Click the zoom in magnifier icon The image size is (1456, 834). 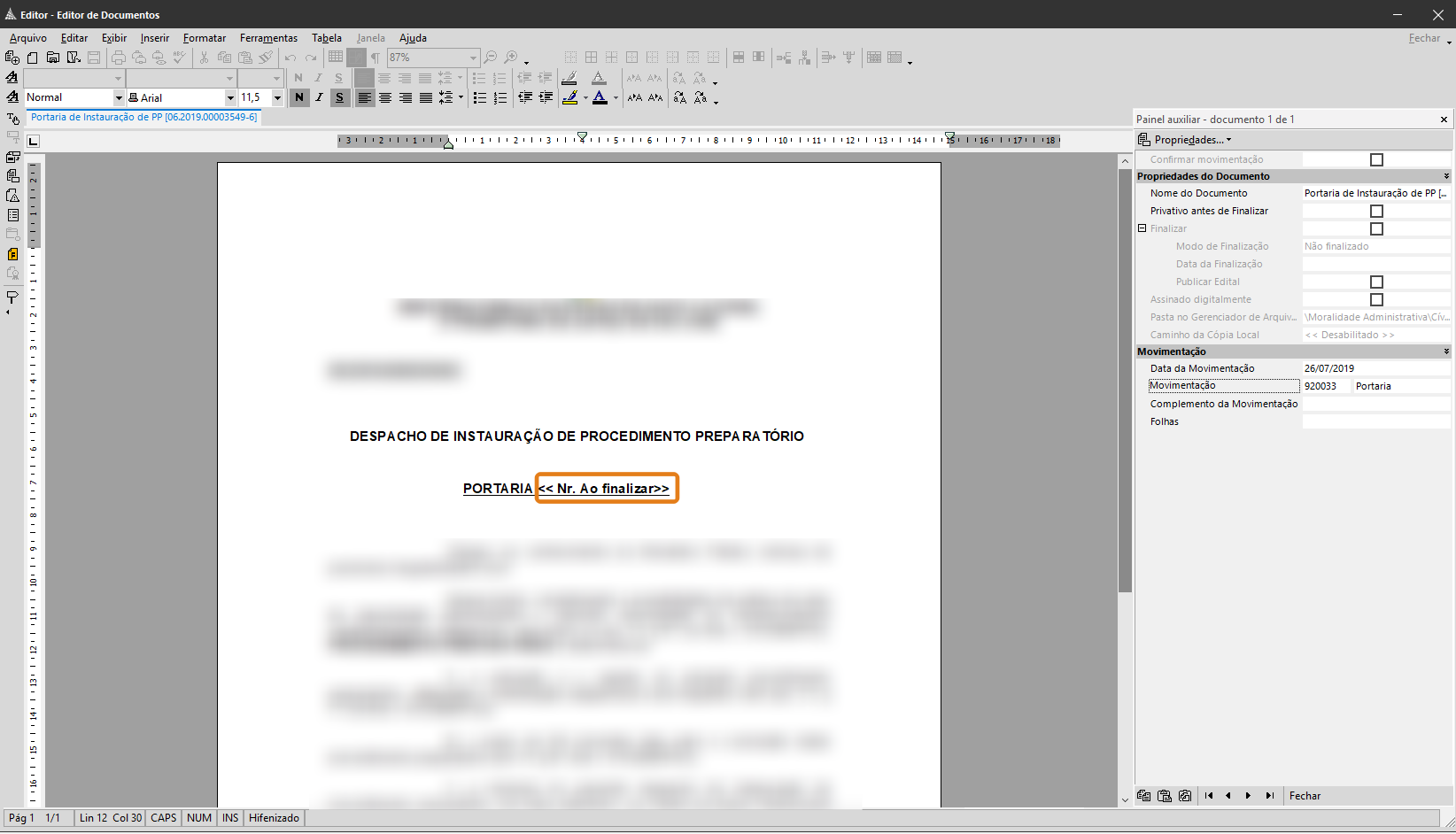tap(511, 58)
